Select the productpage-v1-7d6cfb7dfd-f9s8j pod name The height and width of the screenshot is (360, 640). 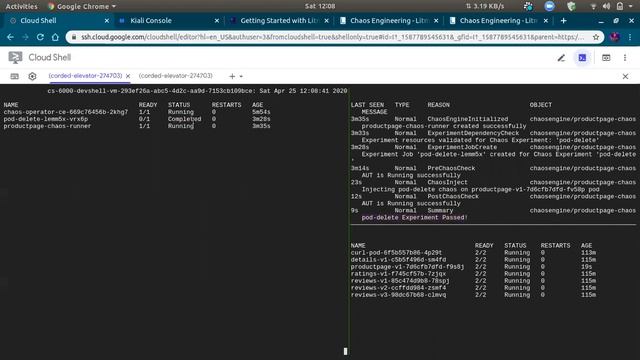click(407, 267)
